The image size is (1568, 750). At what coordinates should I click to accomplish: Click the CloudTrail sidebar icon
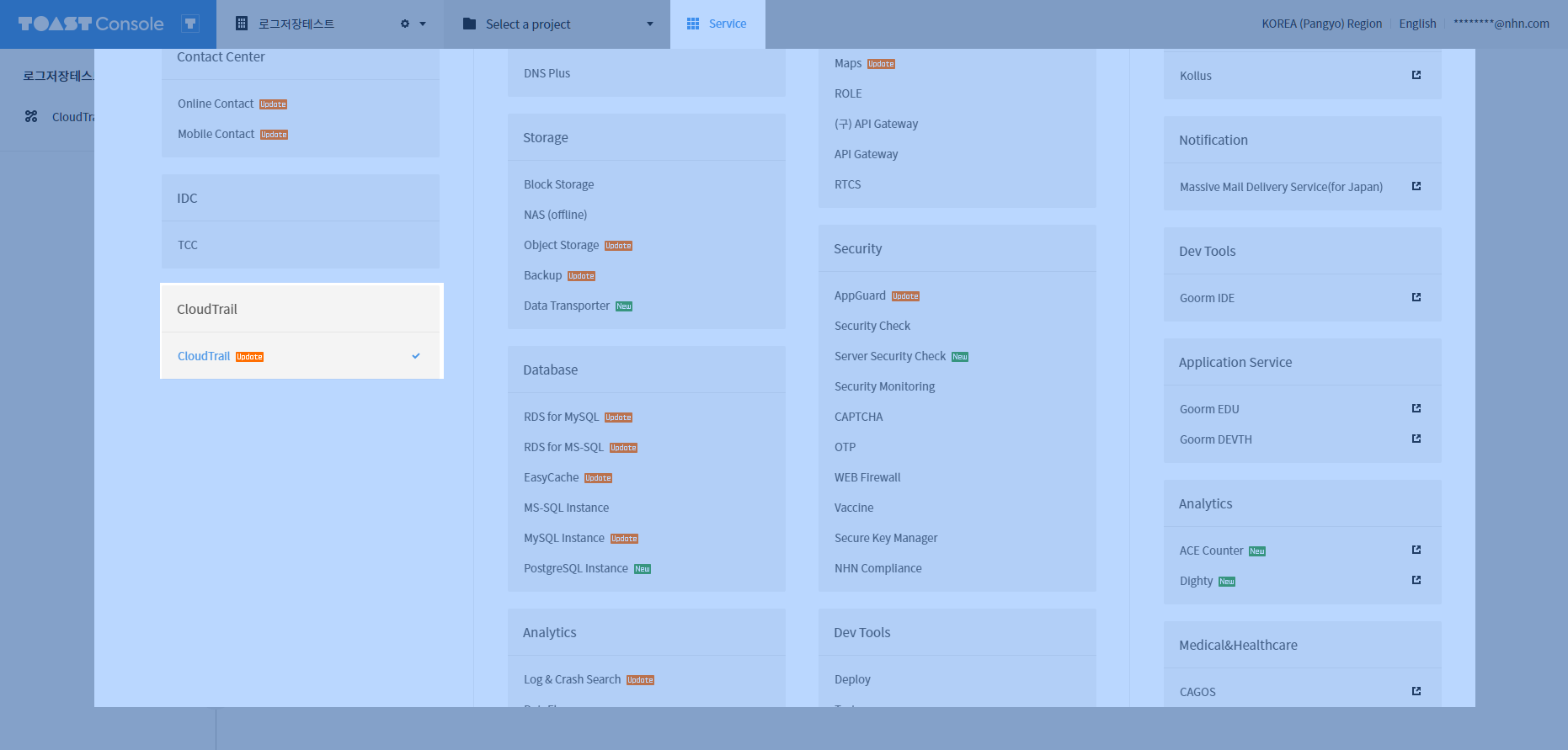tap(31, 117)
